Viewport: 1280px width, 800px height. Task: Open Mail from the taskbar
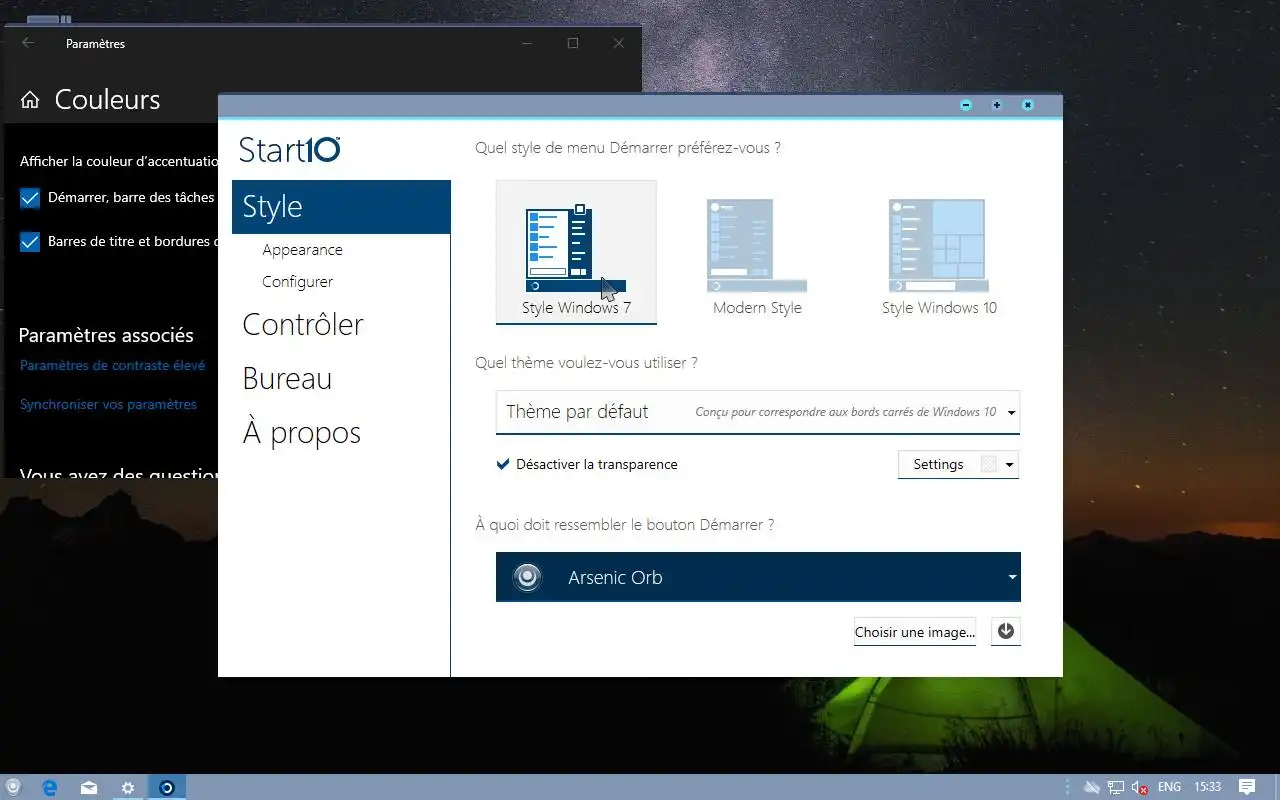coord(89,788)
